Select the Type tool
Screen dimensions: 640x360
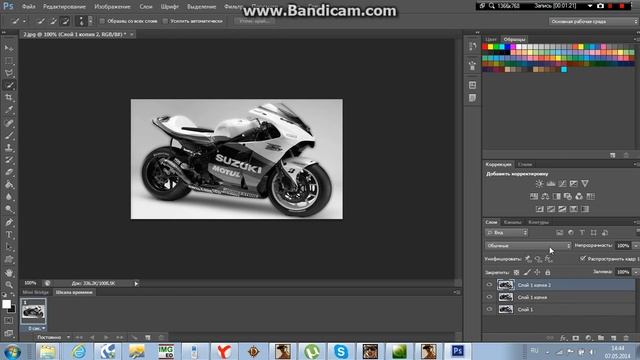click(x=9, y=235)
